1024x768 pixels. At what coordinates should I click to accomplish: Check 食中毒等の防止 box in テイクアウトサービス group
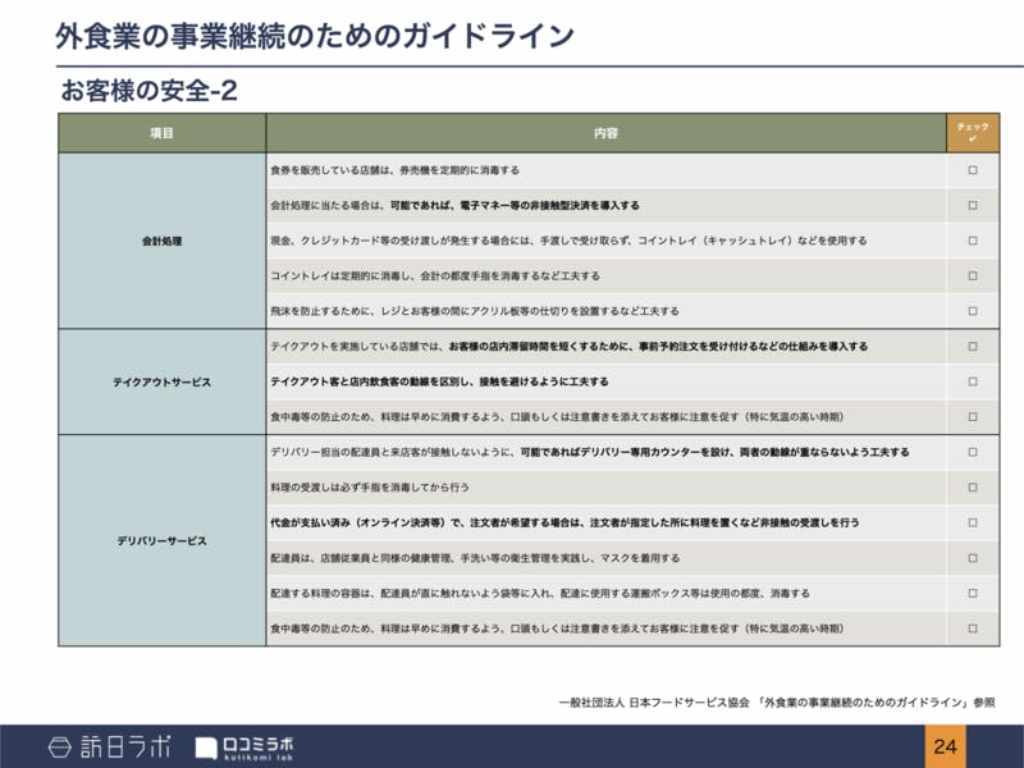tap(972, 417)
